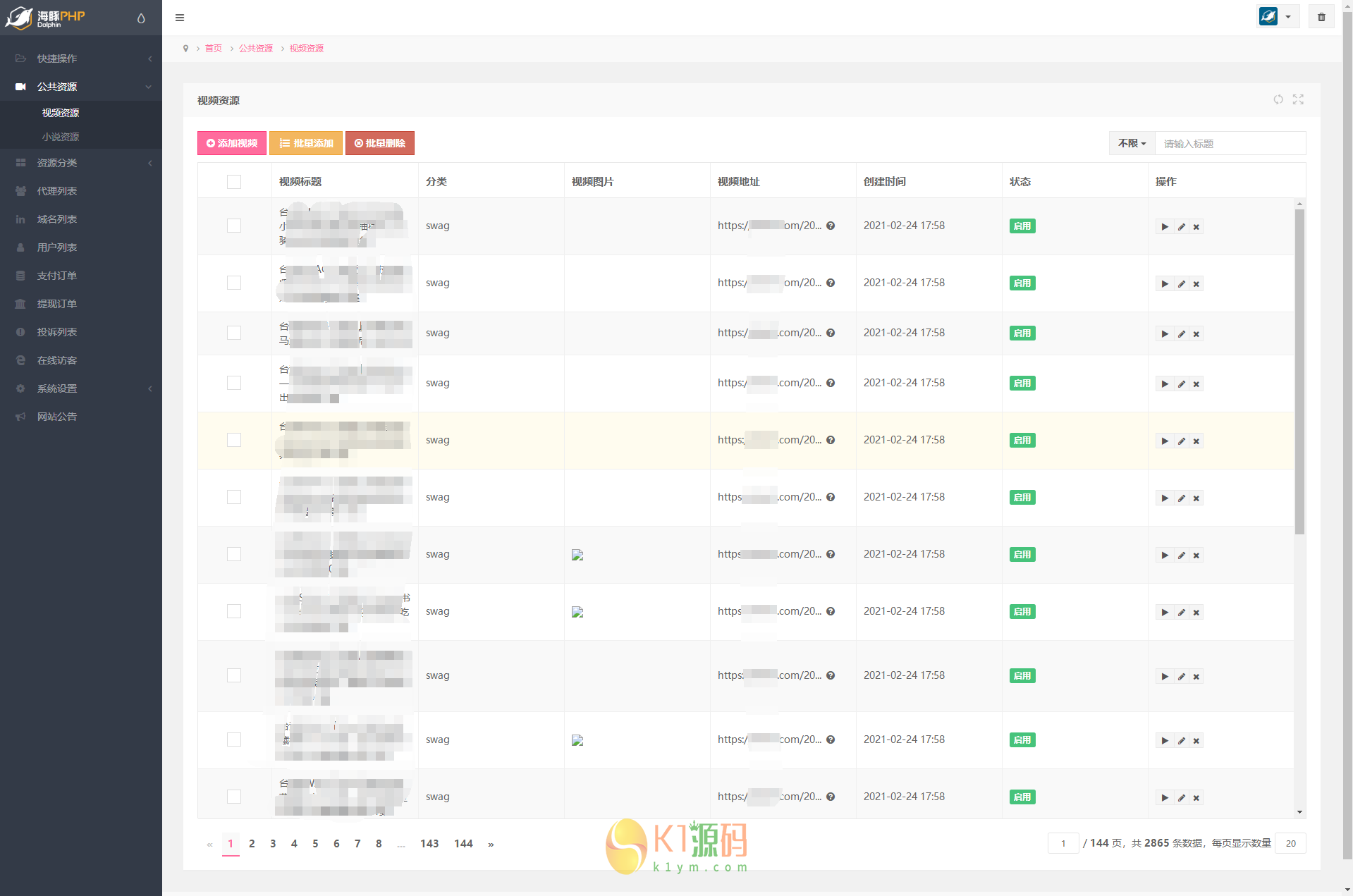Screen dimensions: 1353x896
Task: Go to 用户列表 in the sidebar
Action: (57, 247)
